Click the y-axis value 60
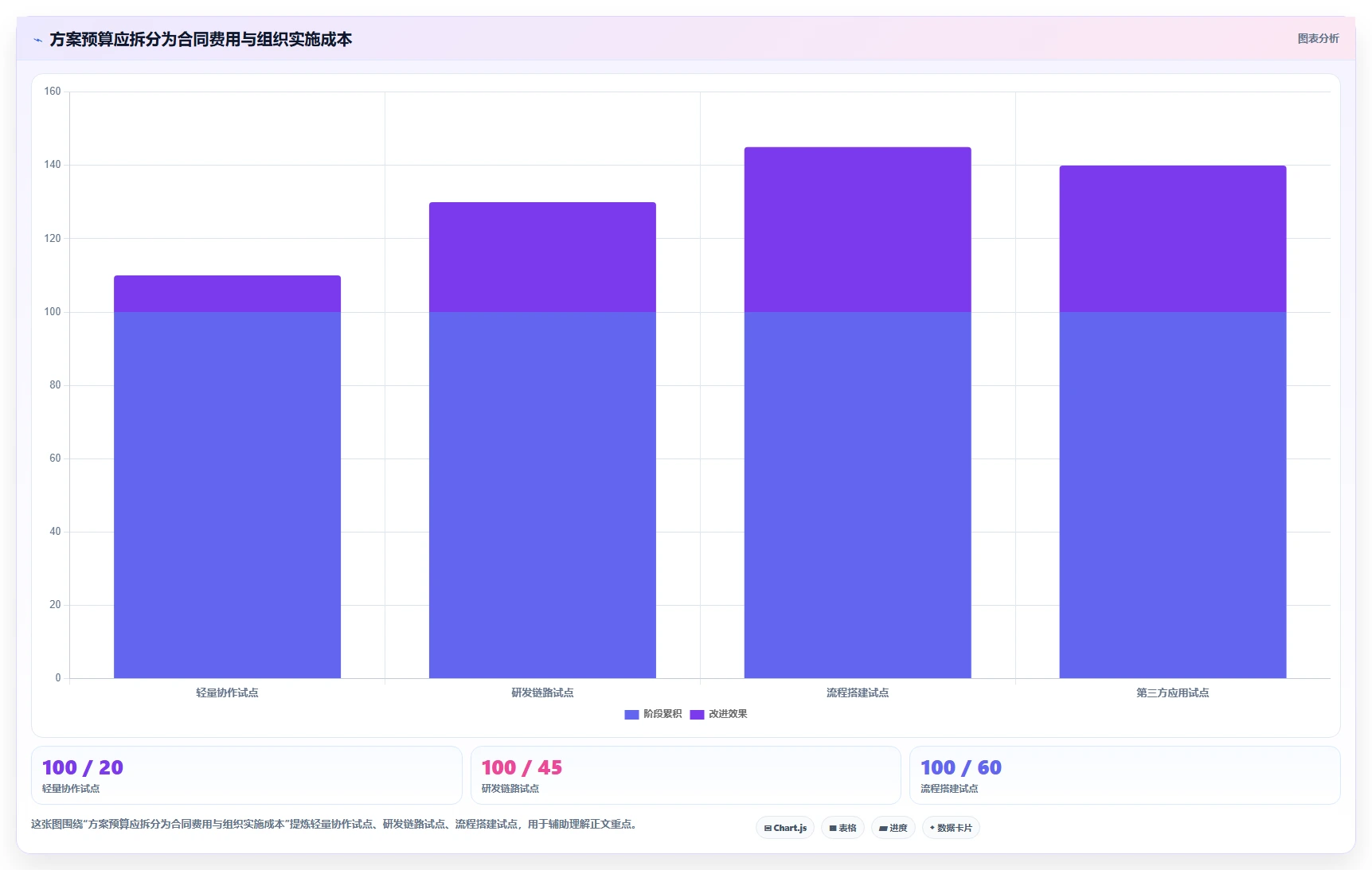1372x870 pixels. pyautogui.click(x=55, y=458)
